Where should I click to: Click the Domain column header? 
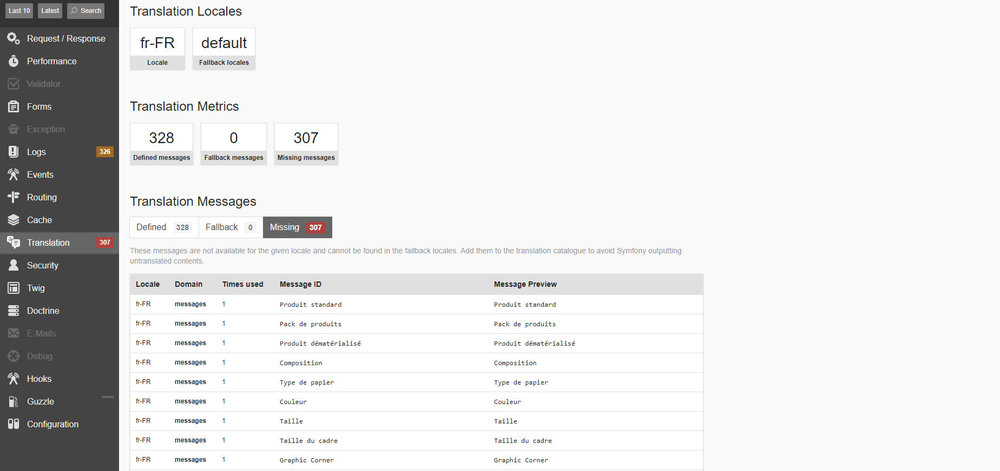189,284
